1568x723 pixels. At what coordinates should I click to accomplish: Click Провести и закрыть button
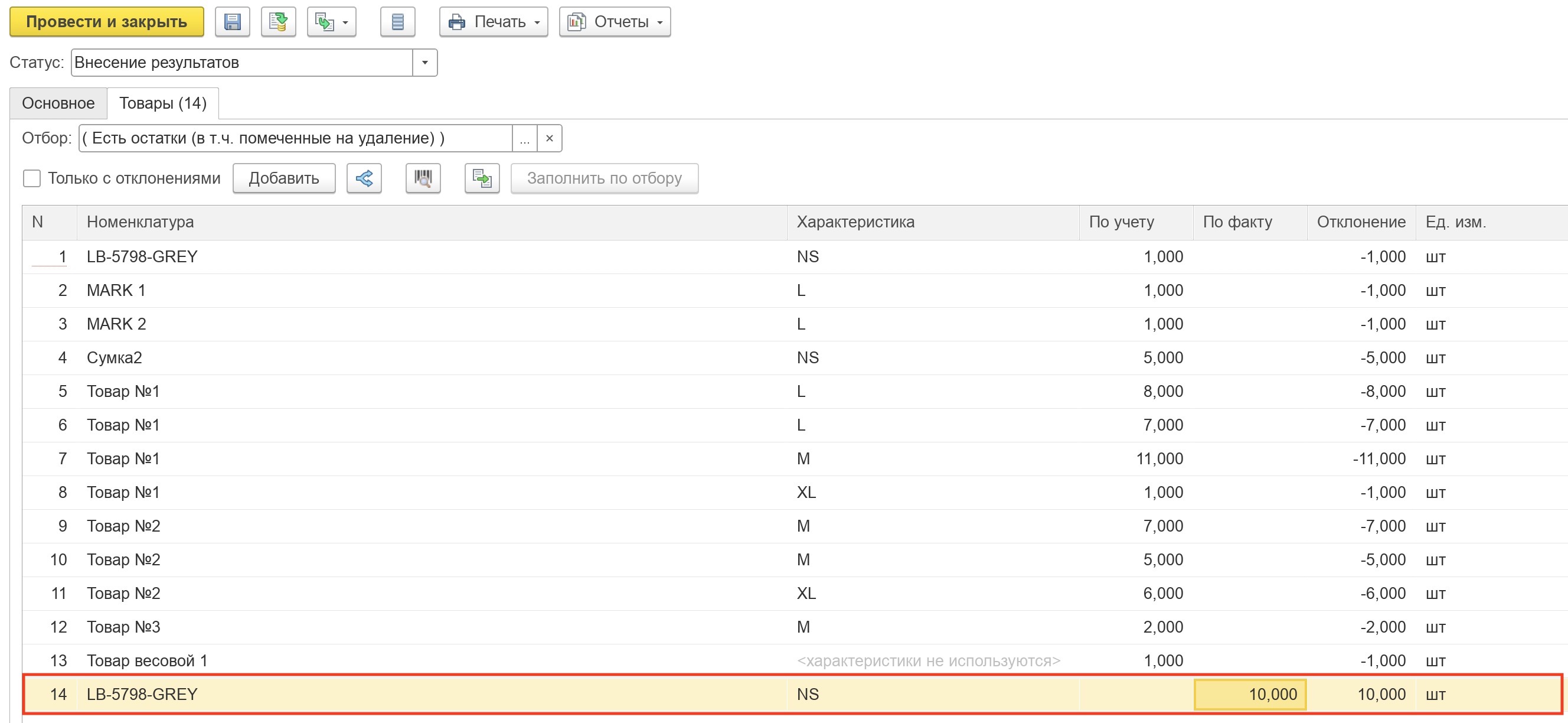pyautogui.click(x=106, y=22)
